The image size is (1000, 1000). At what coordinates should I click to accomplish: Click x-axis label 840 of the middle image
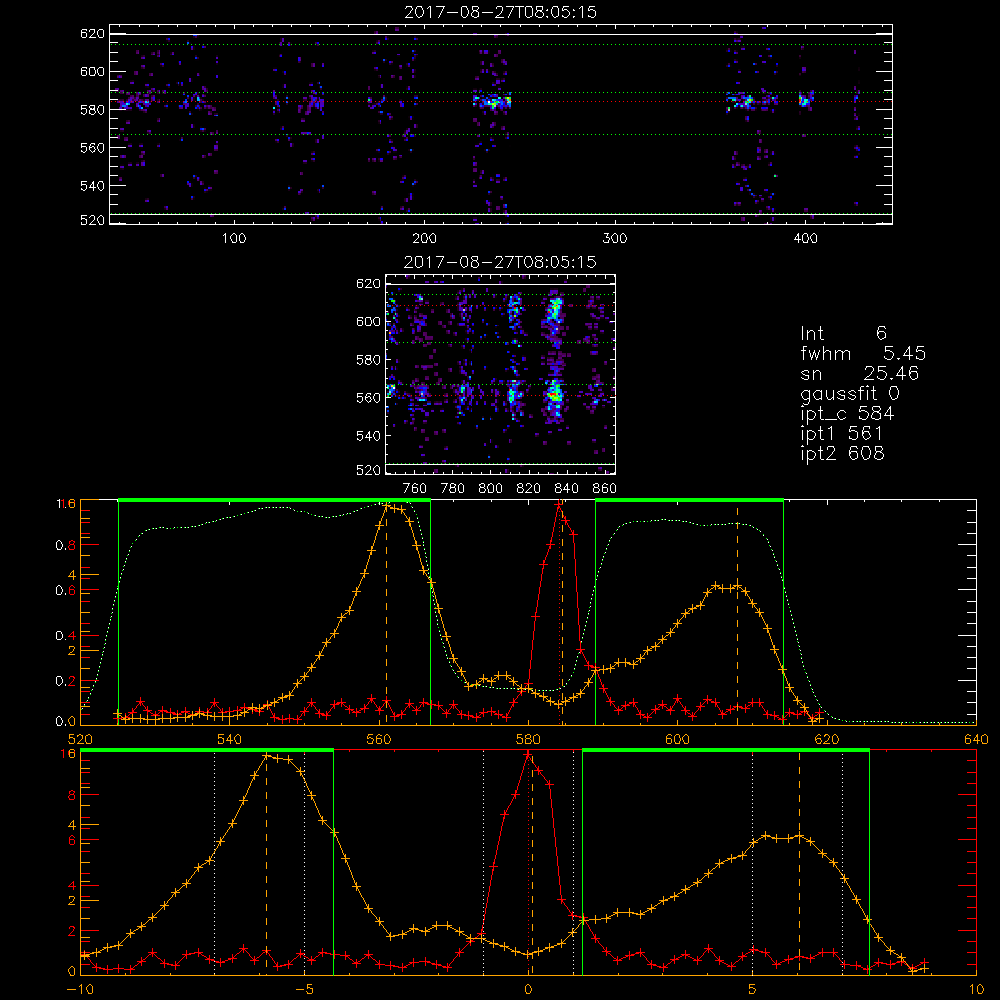pos(566,489)
